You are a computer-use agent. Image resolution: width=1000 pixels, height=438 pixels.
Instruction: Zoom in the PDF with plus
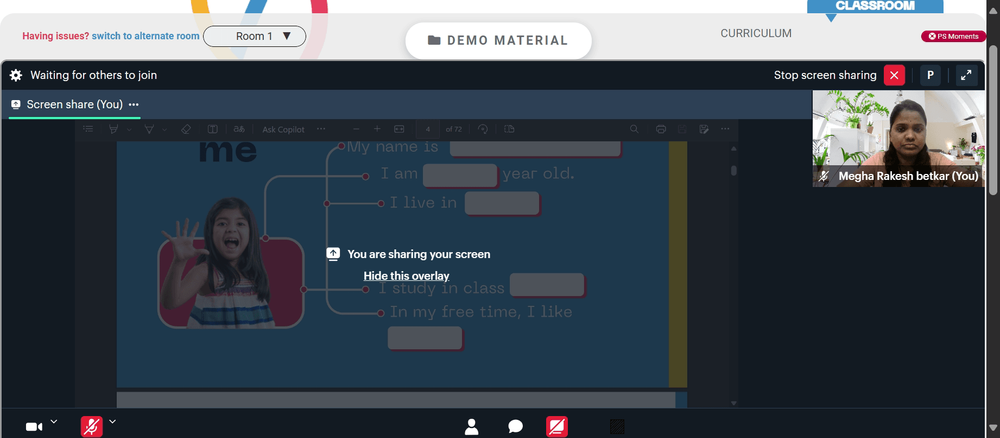(x=377, y=129)
